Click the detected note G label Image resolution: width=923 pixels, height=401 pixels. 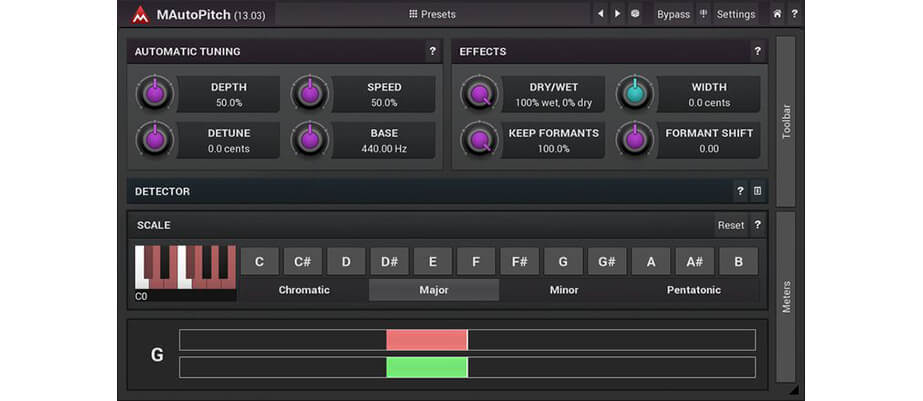[157, 354]
